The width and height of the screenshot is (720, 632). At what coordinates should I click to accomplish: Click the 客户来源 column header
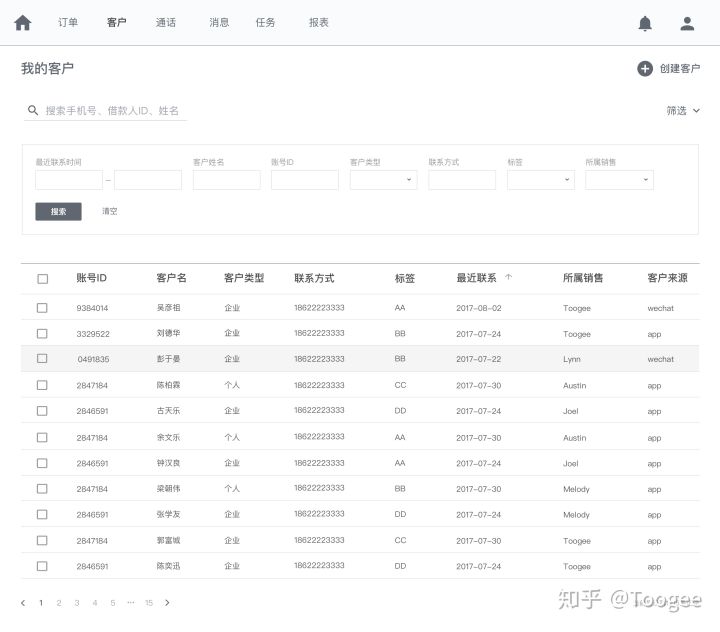pos(667,278)
